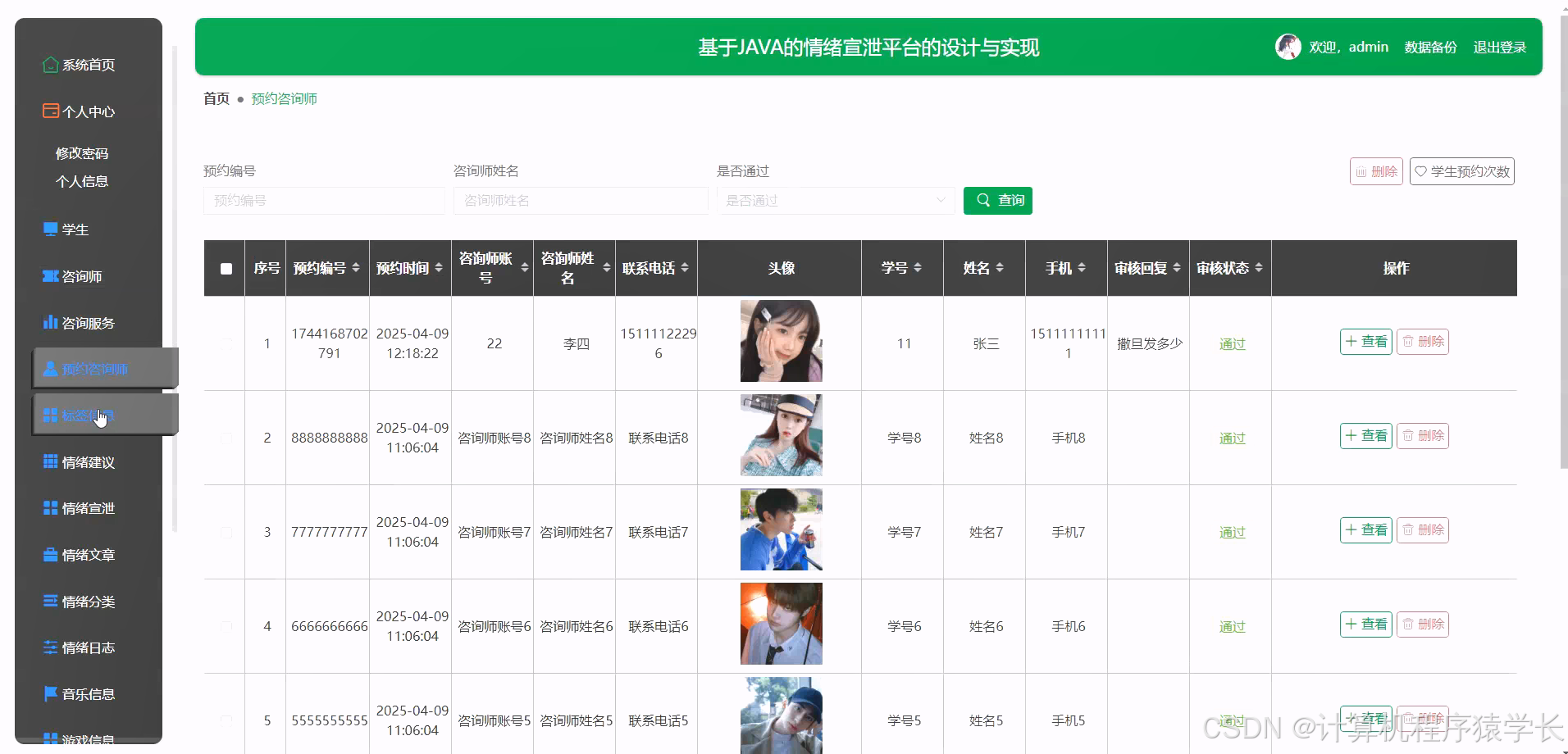The image size is (1568, 754).
Task: Focus the 预约编号 input field
Action: pos(324,200)
